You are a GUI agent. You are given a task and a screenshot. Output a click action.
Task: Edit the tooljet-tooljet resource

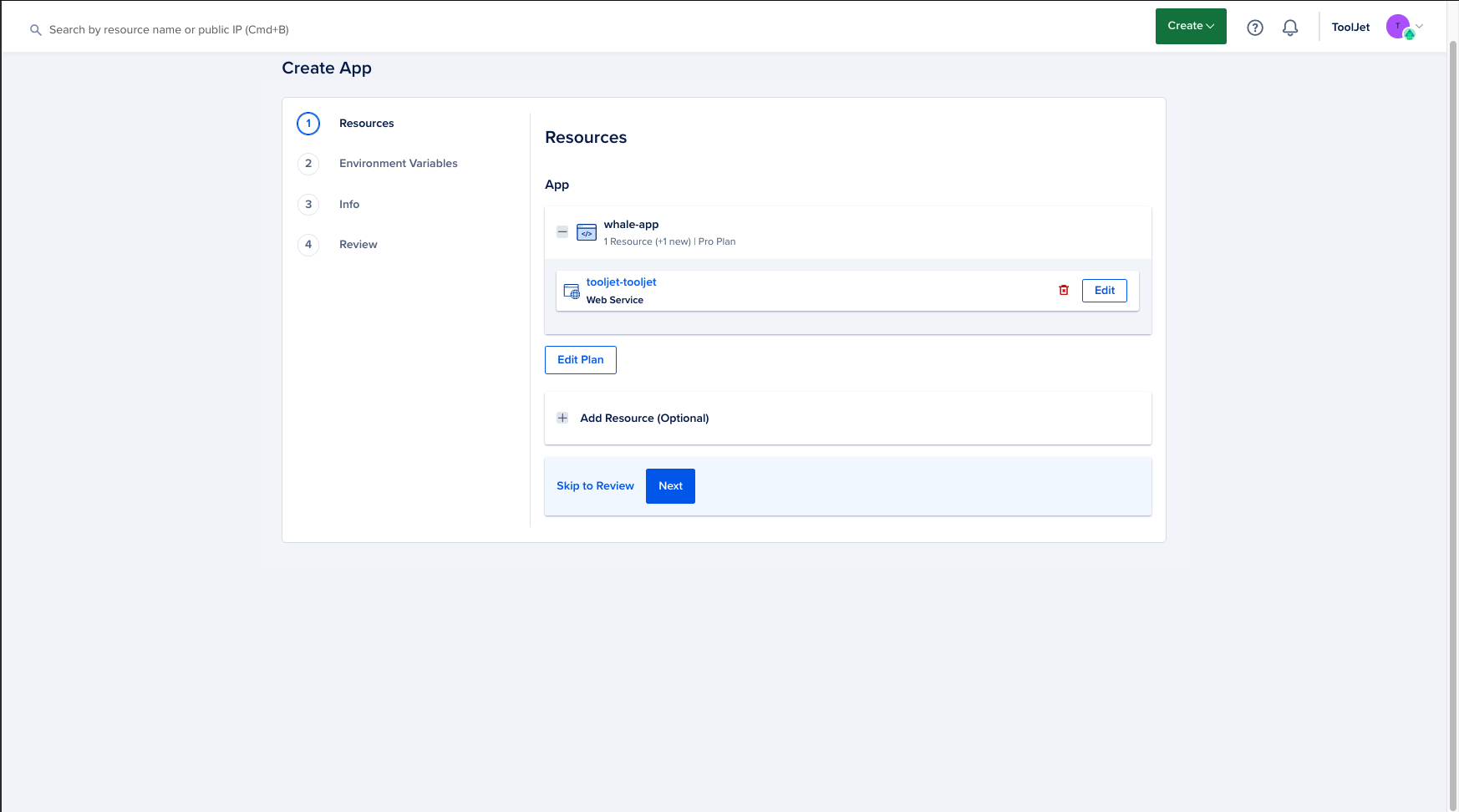coord(1104,291)
